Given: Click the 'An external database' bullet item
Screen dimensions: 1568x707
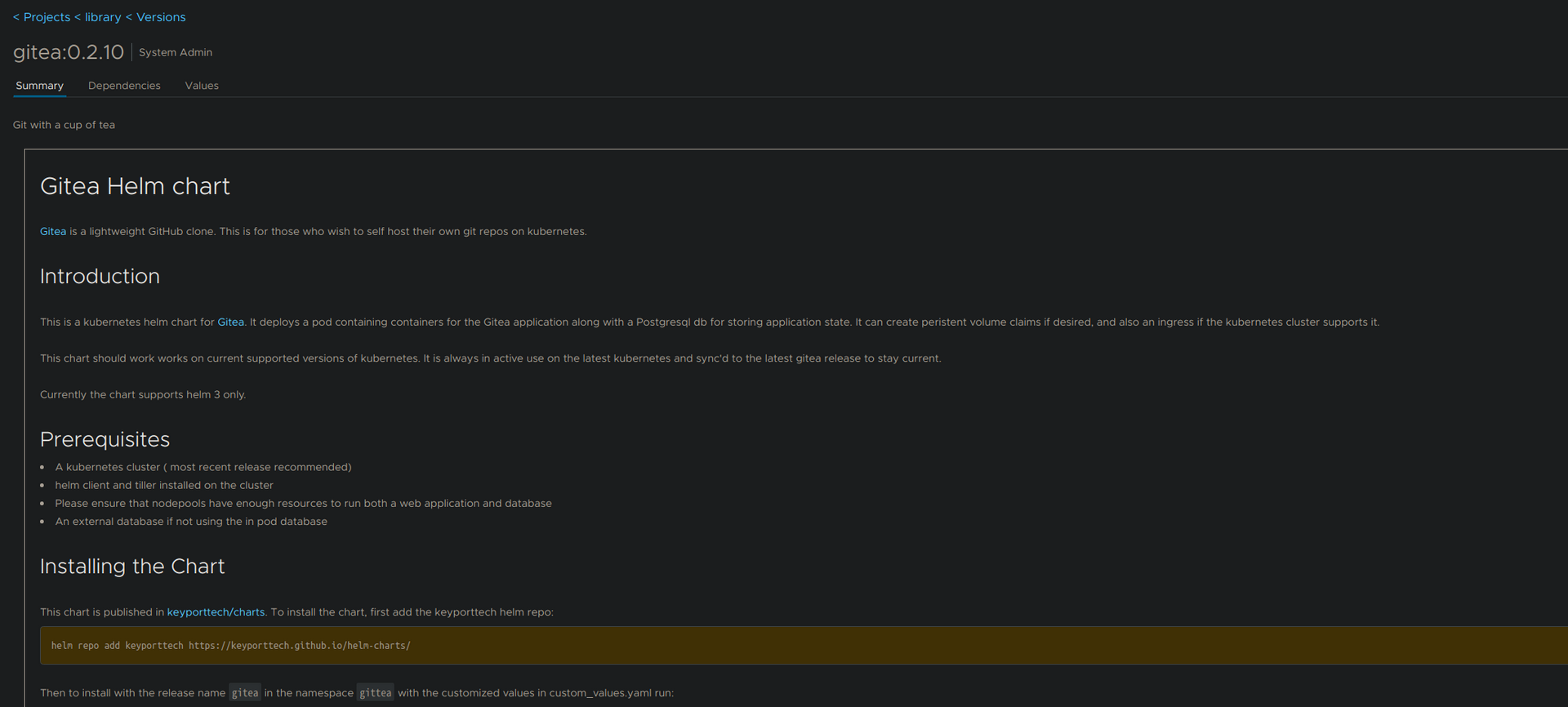Looking at the screenshot, I should tap(191, 522).
